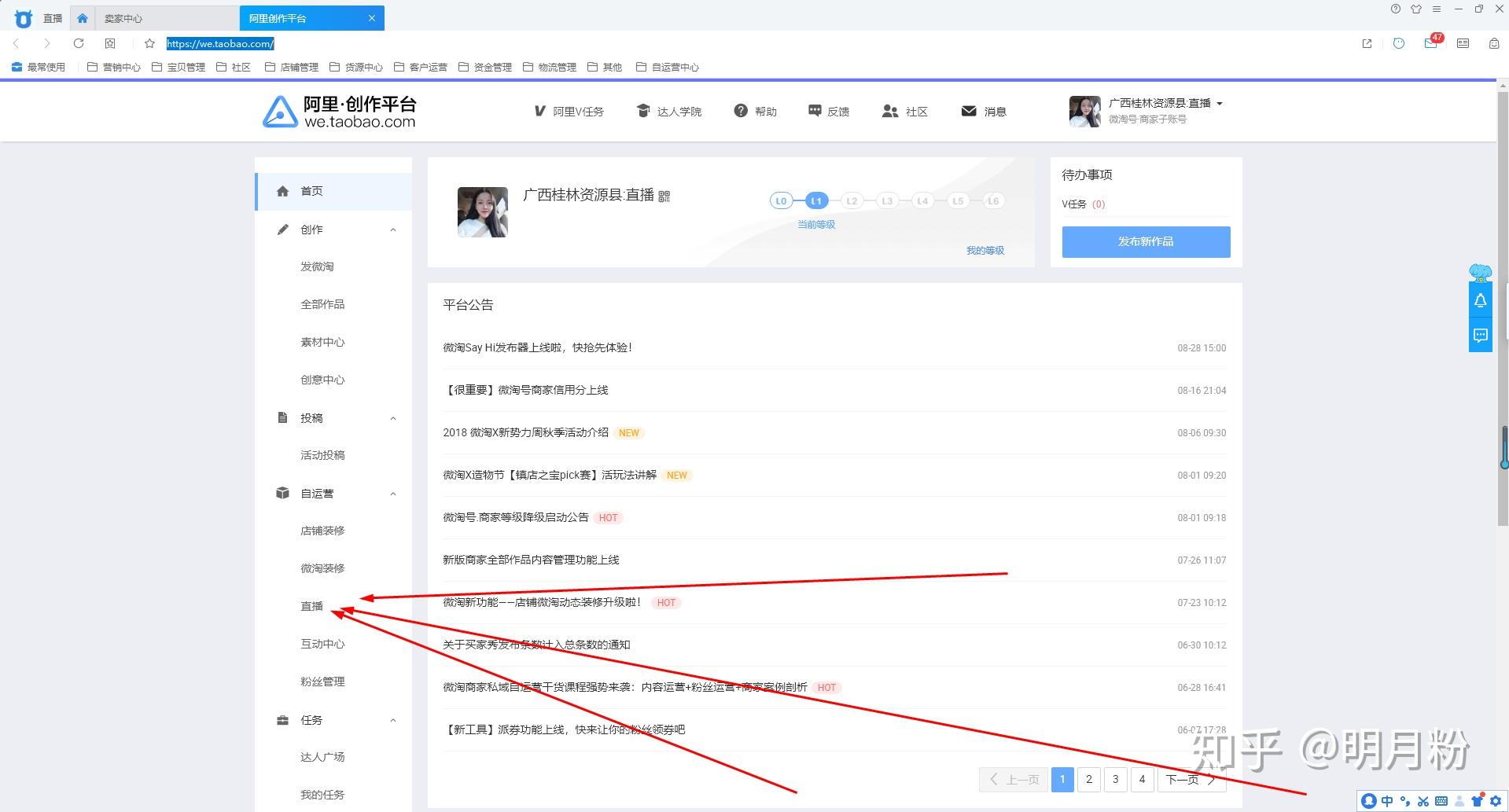The width and height of the screenshot is (1509, 812).
Task: Open 达人学院 in top navigation
Action: [x=668, y=112]
